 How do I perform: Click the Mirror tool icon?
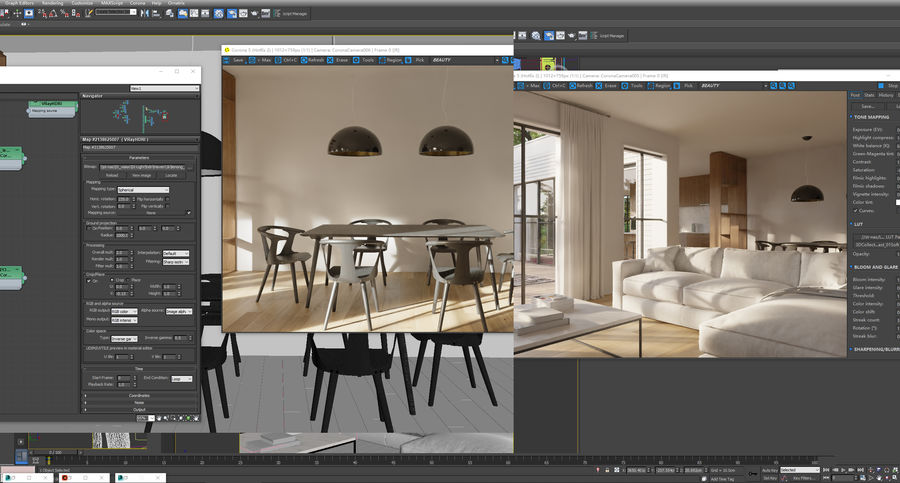[x=145, y=13]
